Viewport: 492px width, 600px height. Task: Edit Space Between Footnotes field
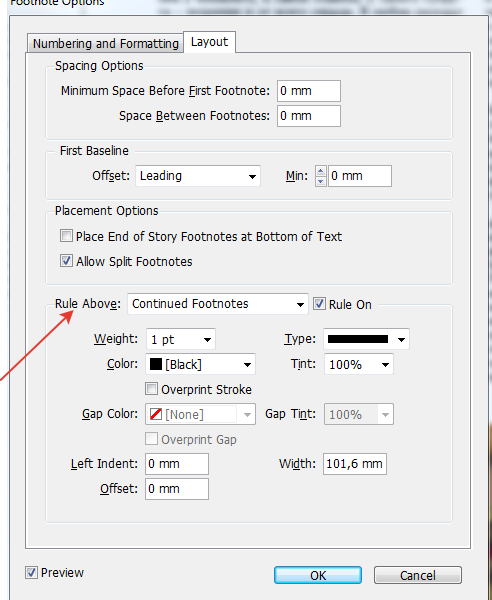(x=309, y=116)
